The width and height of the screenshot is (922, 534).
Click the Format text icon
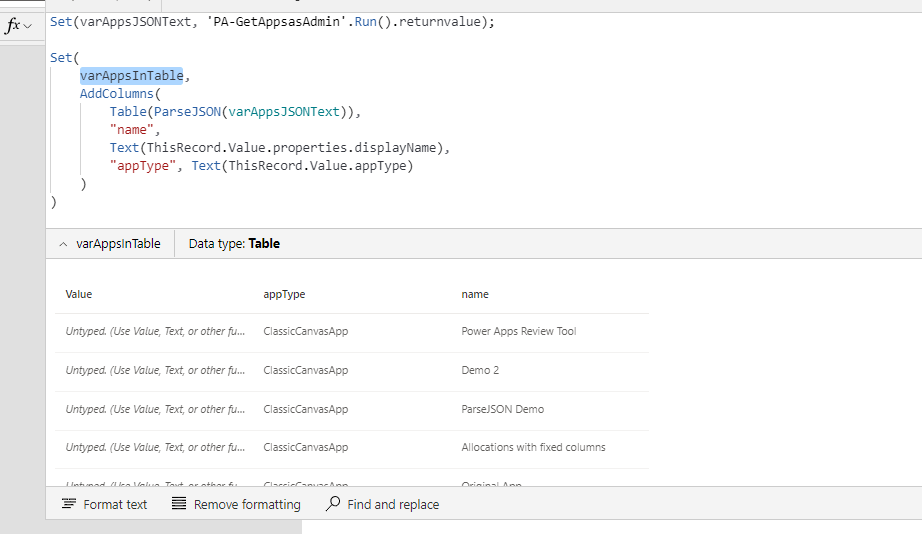(x=69, y=504)
